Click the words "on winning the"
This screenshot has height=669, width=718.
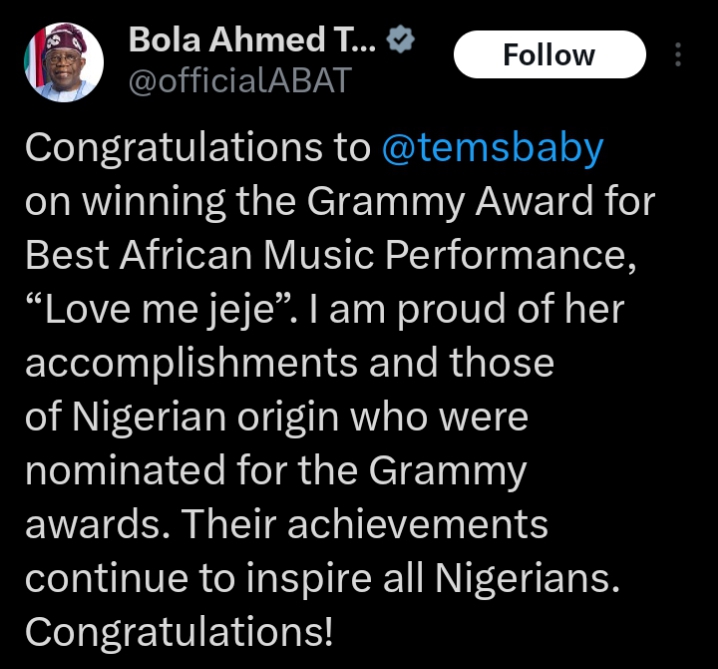click(x=160, y=202)
